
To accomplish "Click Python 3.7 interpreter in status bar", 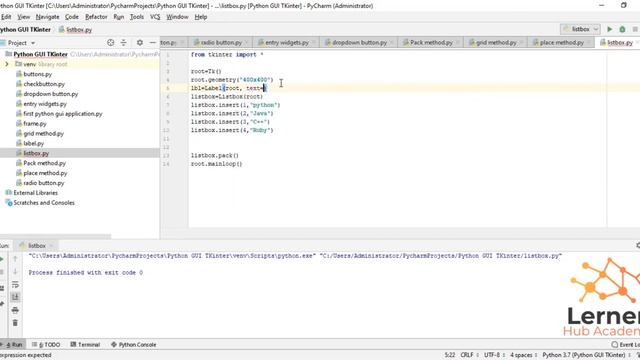I will [x=584, y=355].
